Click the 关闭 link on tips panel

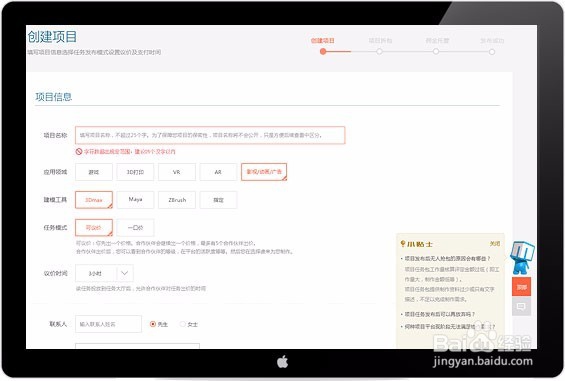coord(494,244)
